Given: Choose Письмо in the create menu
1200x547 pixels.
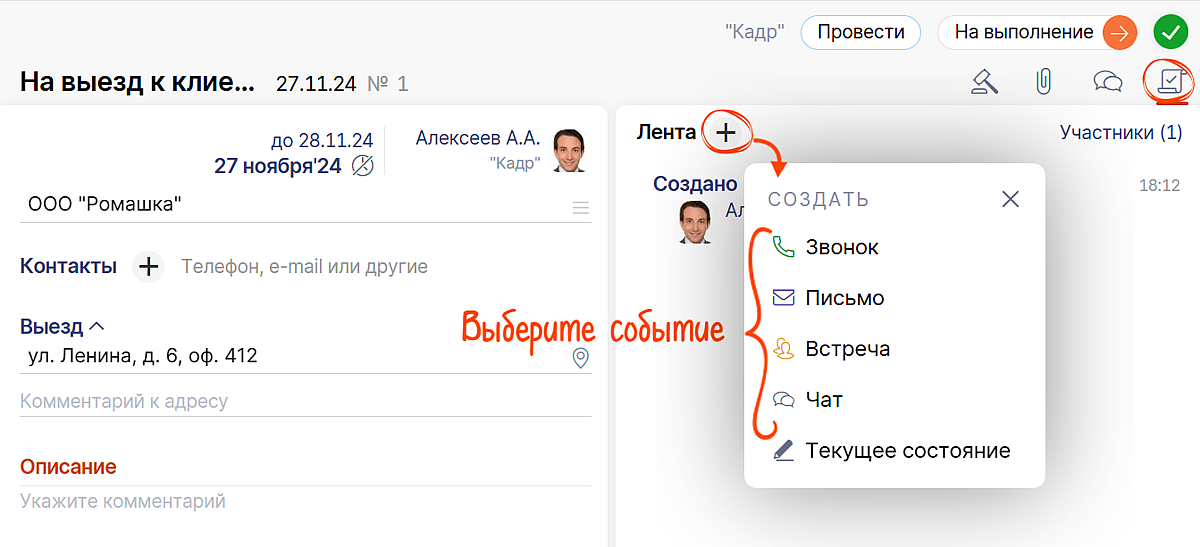Looking at the screenshot, I should pos(844,298).
